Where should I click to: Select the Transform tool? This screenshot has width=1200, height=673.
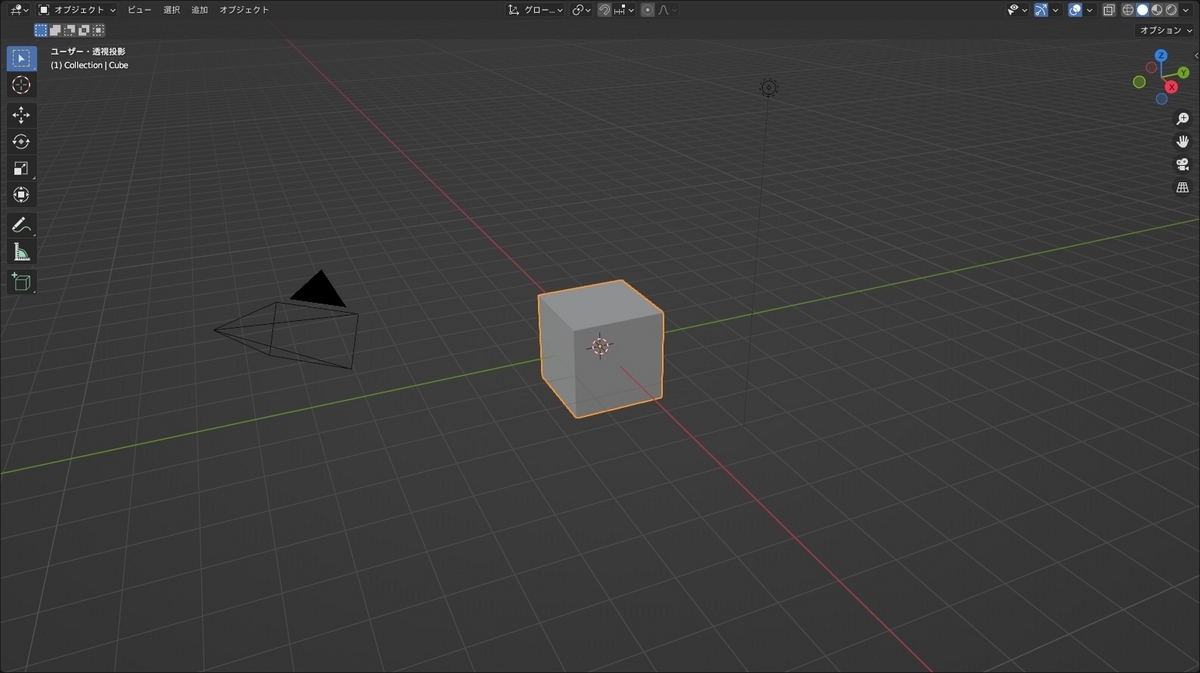coord(21,194)
